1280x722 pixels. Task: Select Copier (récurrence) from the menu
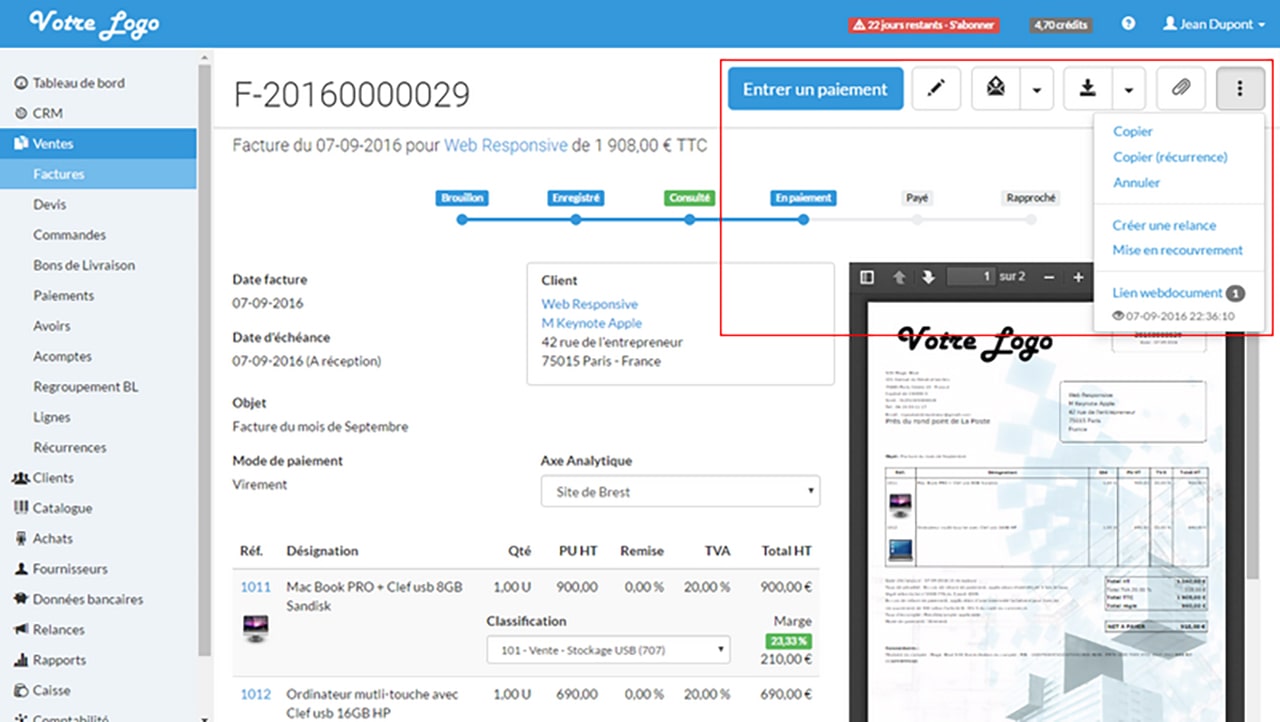click(1170, 157)
